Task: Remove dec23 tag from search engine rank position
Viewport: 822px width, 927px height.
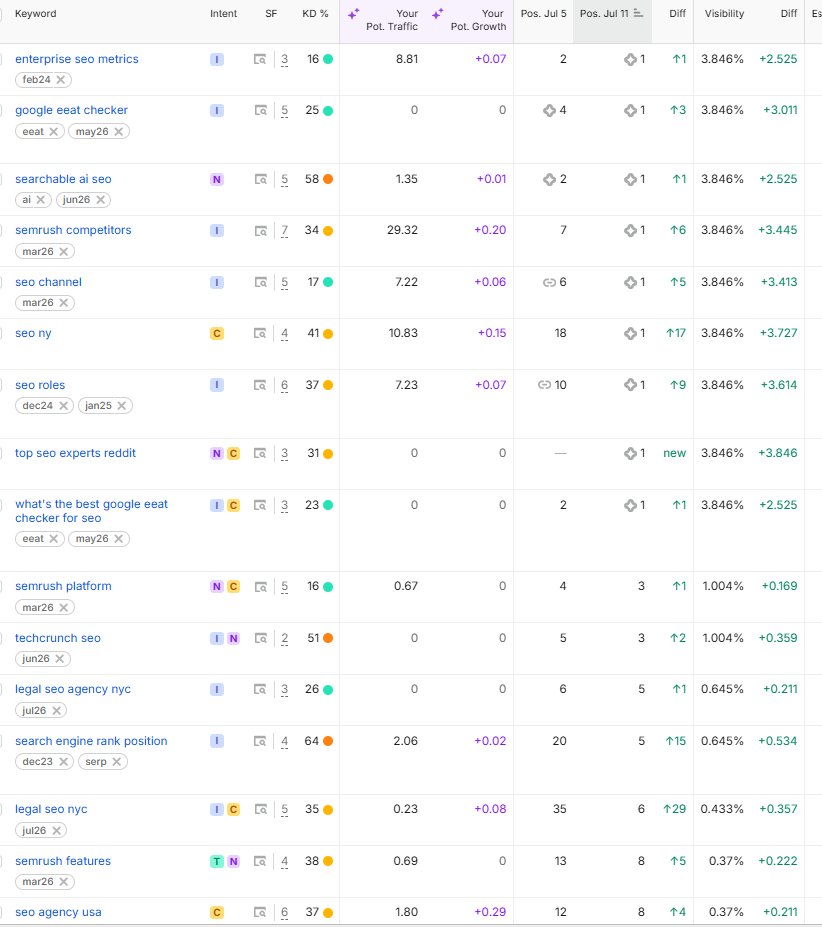Action: pyautogui.click(x=63, y=761)
